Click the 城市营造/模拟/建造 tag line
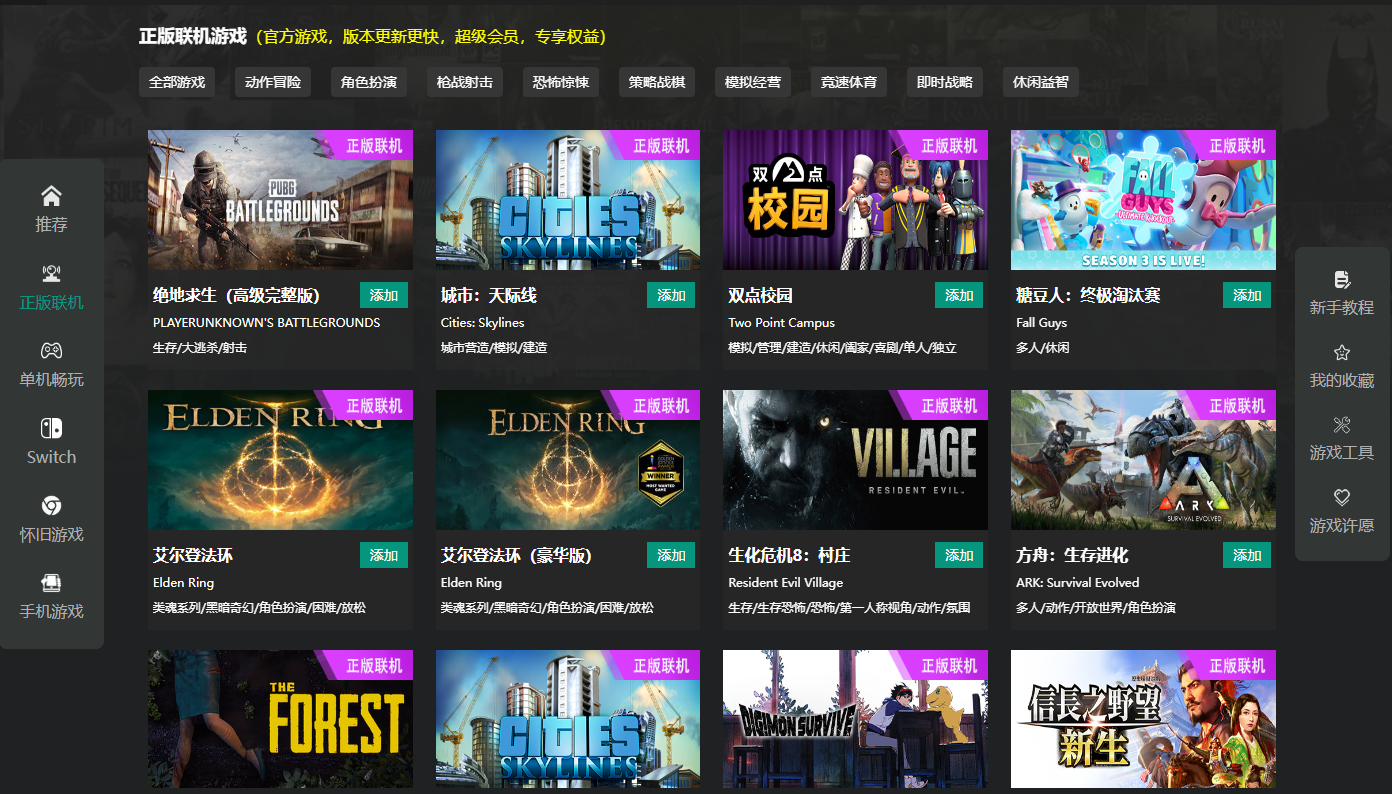Screen dimensions: 1392x794 coord(494,348)
